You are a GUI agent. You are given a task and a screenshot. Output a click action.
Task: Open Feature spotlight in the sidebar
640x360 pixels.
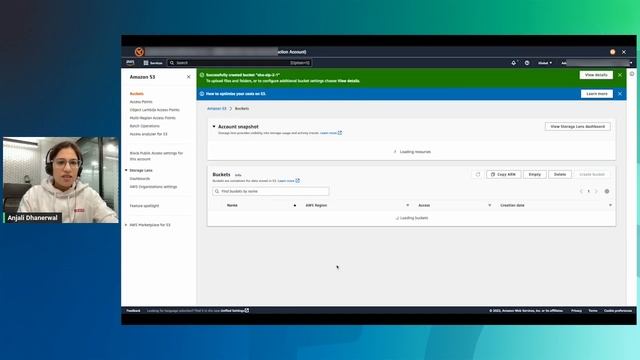click(144, 206)
